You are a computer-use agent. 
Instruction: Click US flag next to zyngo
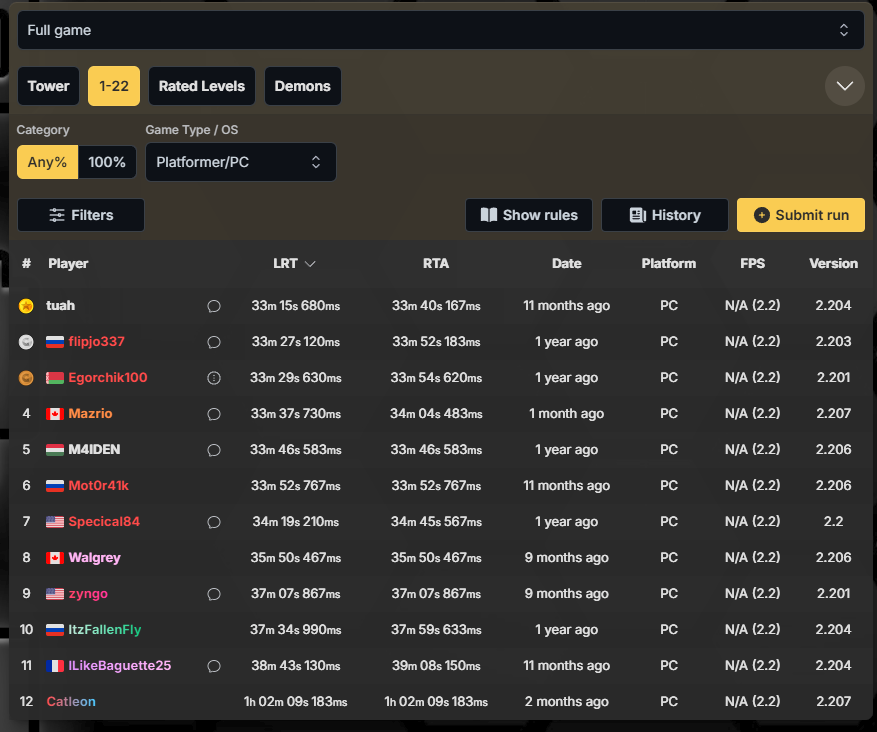point(55,594)
